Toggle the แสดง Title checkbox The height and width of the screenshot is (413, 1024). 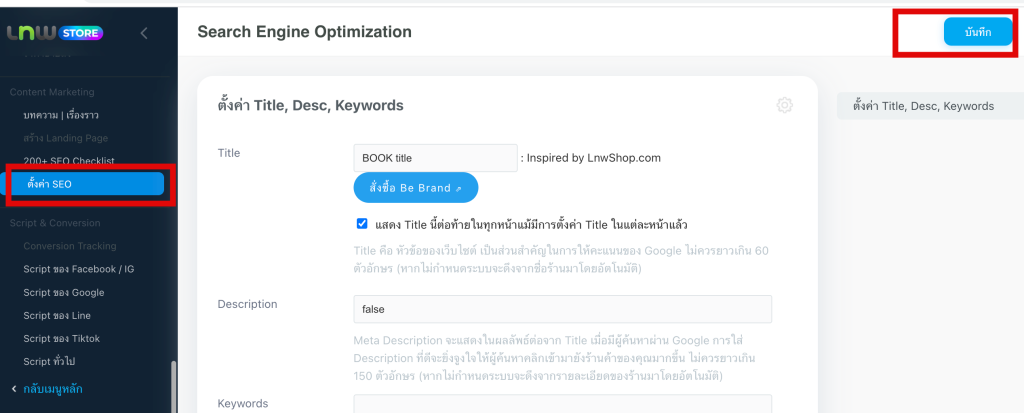pyautogui.click(x=362, y=224)
